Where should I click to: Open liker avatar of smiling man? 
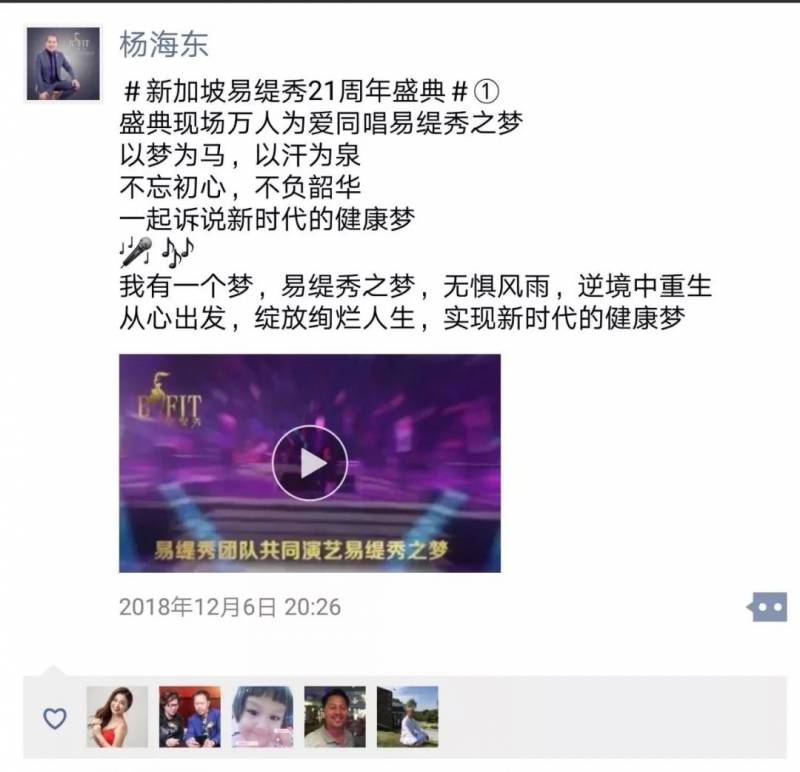pyautogui.click(x=335, y=716)
